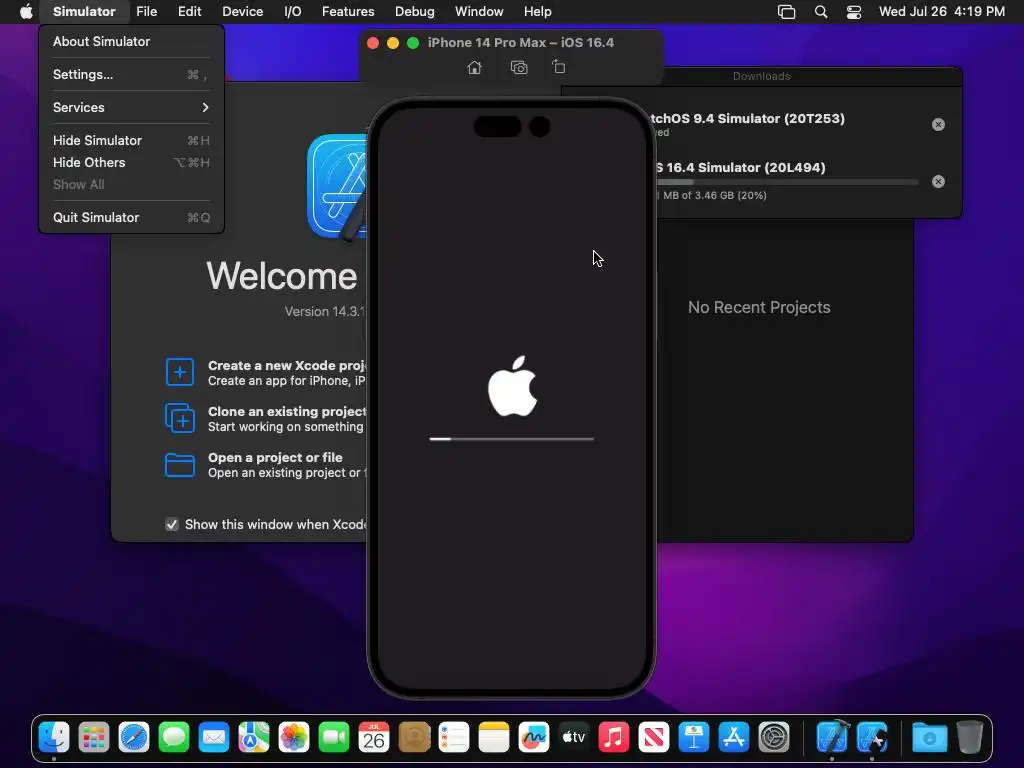Open Keynote from the Dock
Viewport: 1024px width, 768px height.
click(x=694, y=738)
